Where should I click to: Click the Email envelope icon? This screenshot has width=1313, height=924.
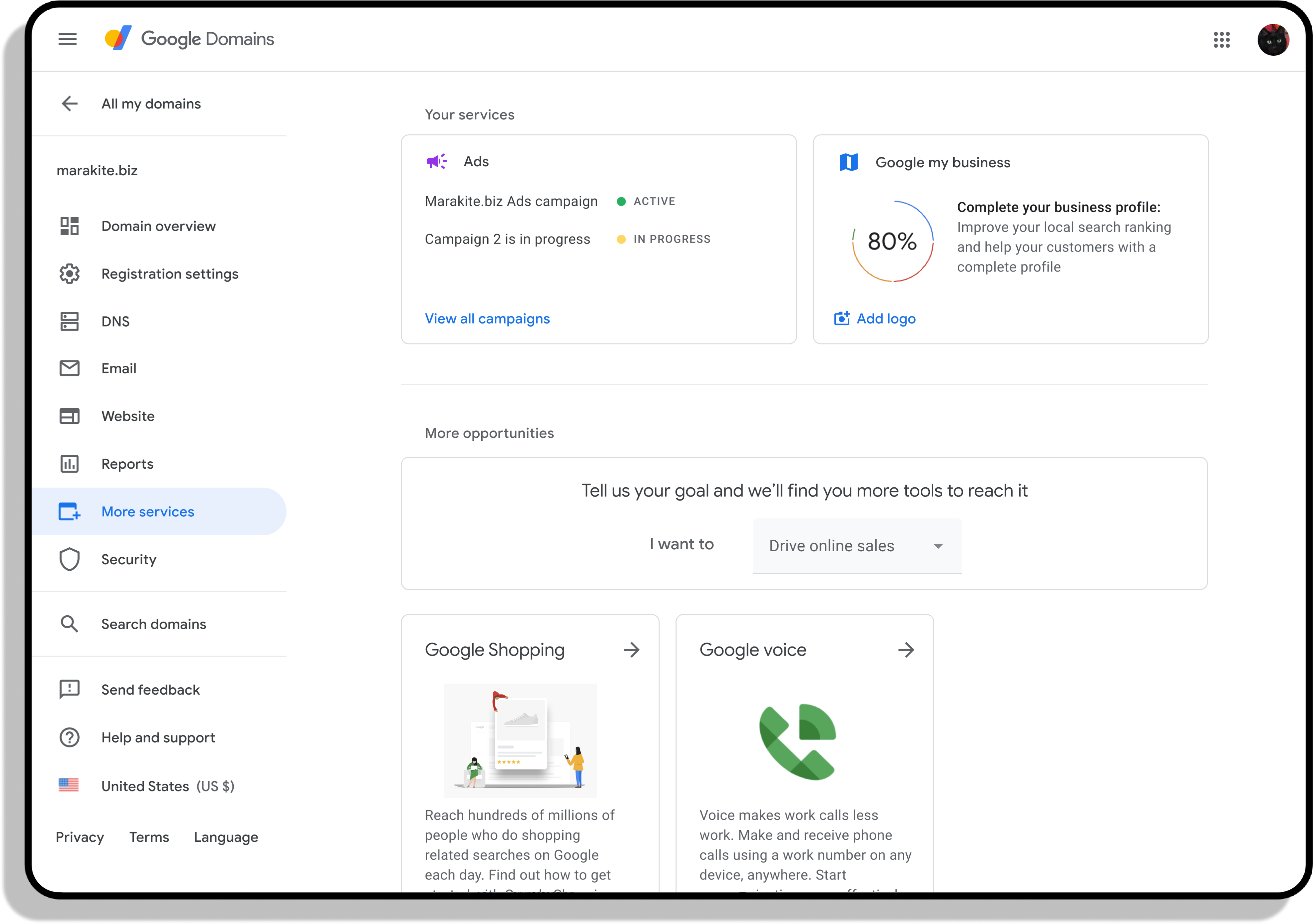click(x=70, y=368)
